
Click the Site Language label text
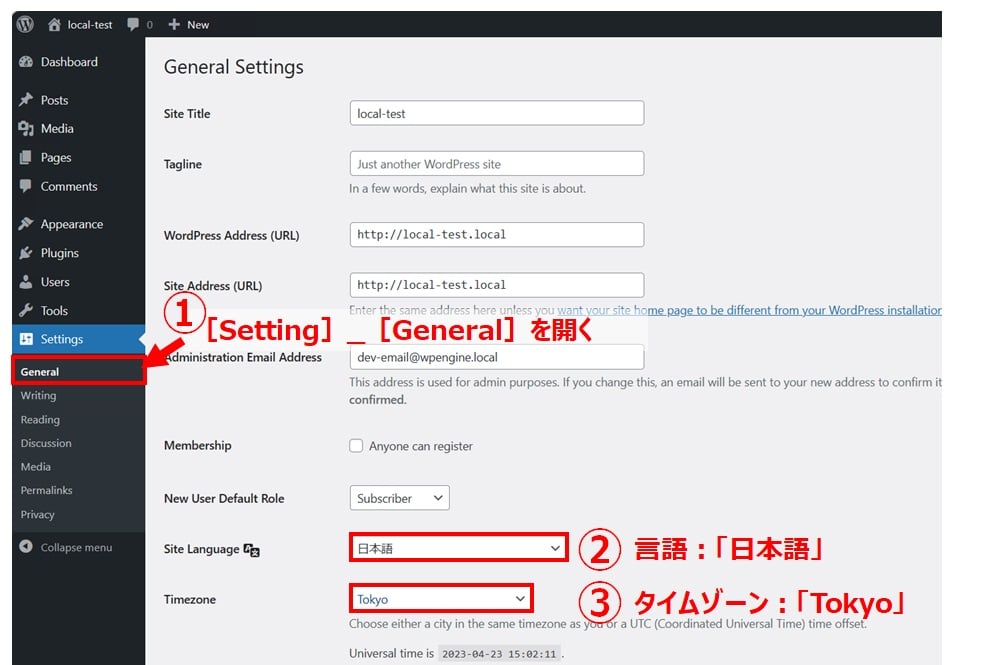tap(202, 549)
